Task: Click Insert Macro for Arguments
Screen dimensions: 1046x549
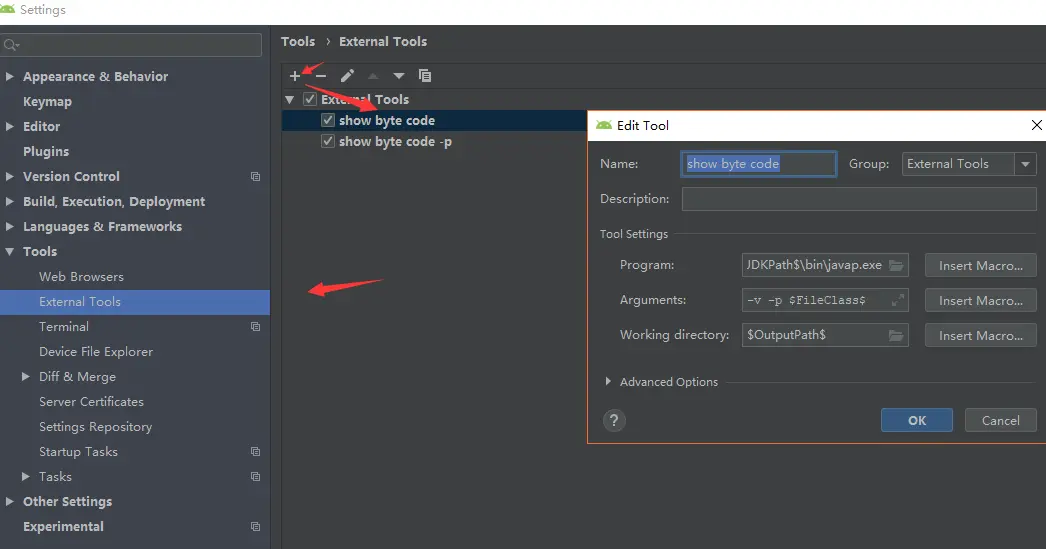Action: click(981, 301)
